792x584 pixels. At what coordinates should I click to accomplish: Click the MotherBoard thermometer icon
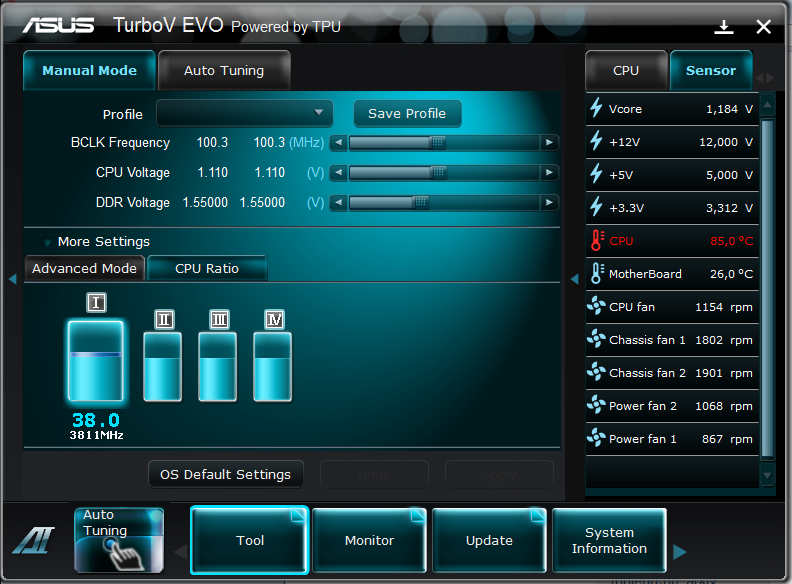[597, 273]
